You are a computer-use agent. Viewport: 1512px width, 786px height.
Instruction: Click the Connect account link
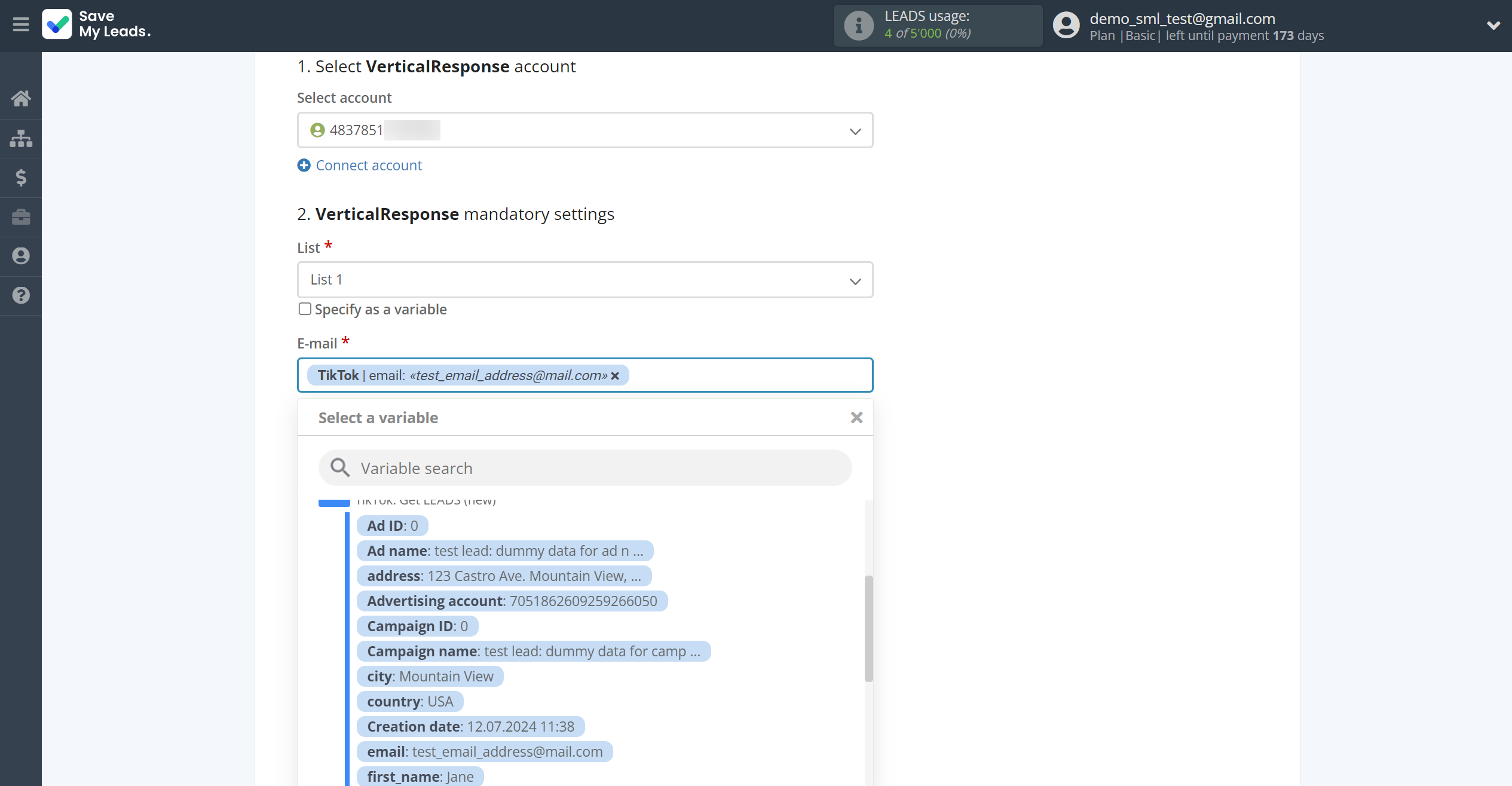[369, 166]
